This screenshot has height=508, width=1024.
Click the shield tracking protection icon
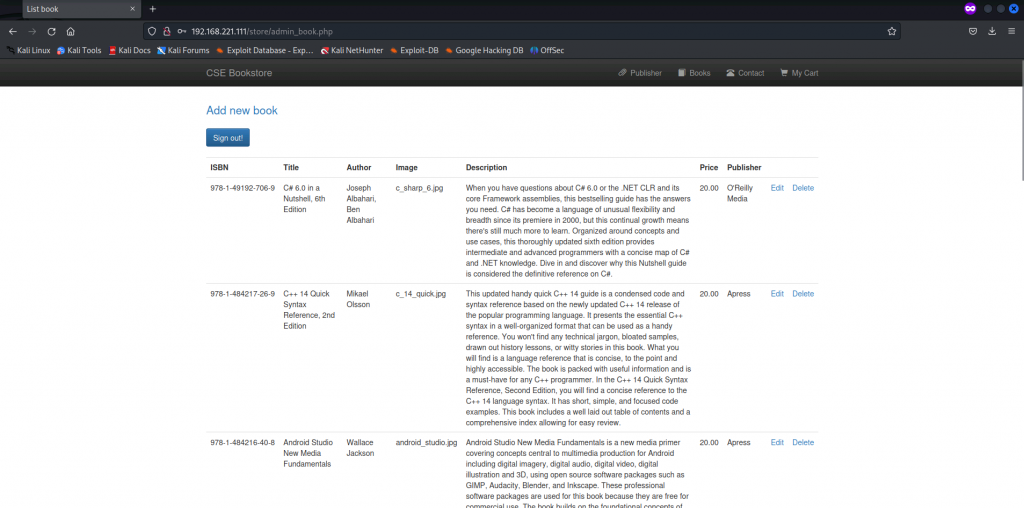coord(152,31)
